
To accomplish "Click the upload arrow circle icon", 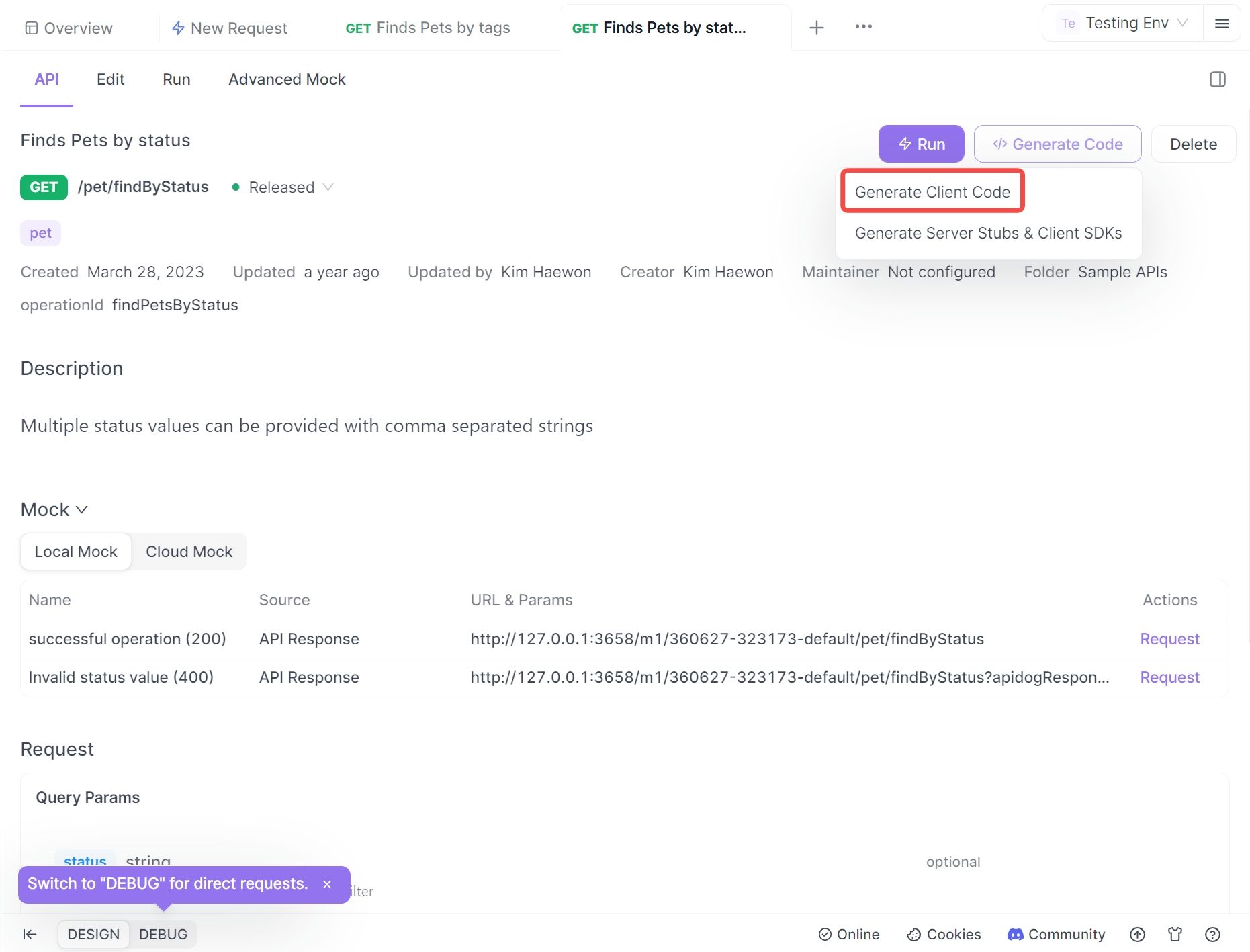I will (x=1137, y=935).
